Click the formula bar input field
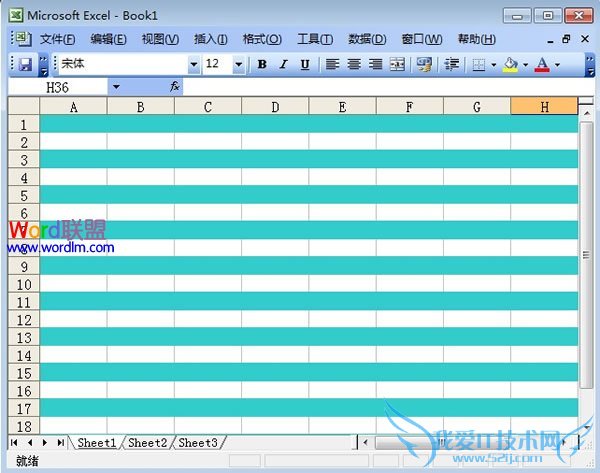Viewport: 600px width, 473px height. coord(380,87)
